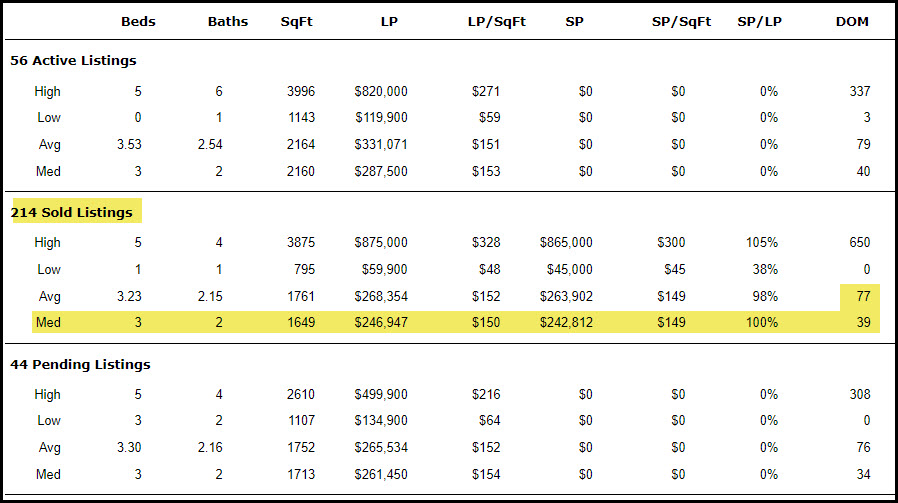
Task: Select the $261,450 pending median list price
Action: coord(380,474)
